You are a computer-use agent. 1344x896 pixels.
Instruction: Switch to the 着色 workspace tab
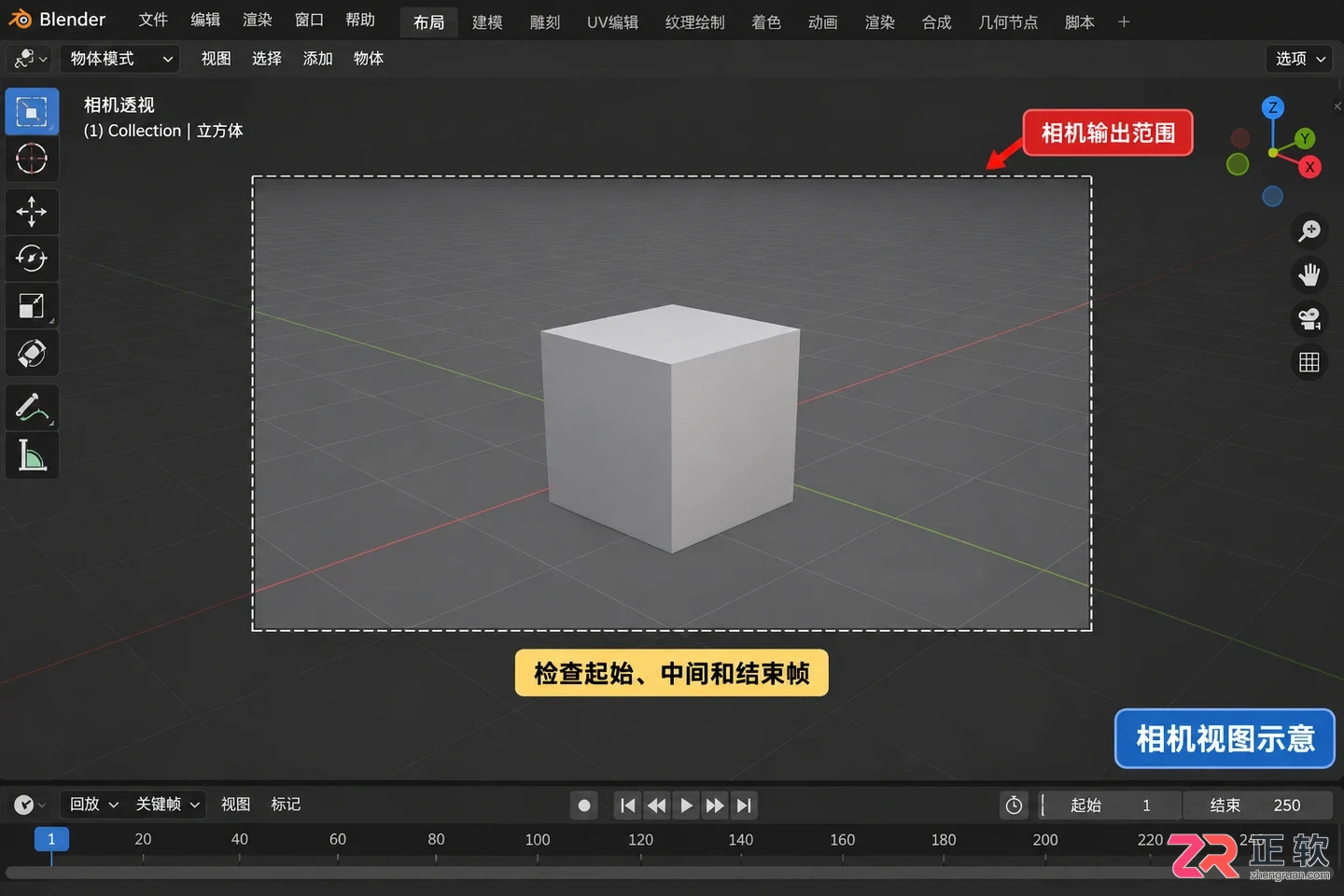(766, 21)
